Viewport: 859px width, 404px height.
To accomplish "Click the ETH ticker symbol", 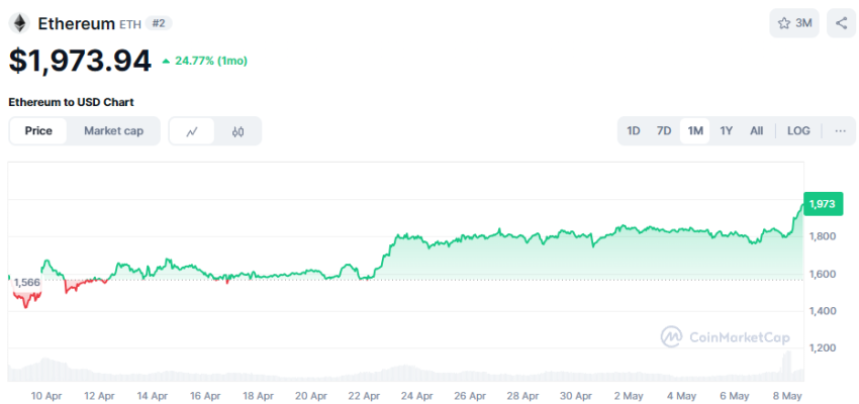I will [x=130, y=24].
